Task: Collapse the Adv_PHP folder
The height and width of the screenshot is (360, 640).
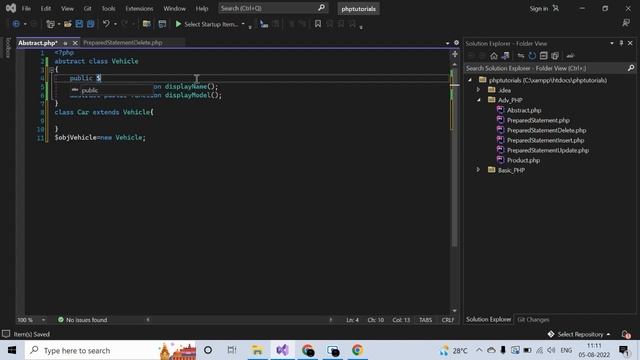Action: pos(479,100)
